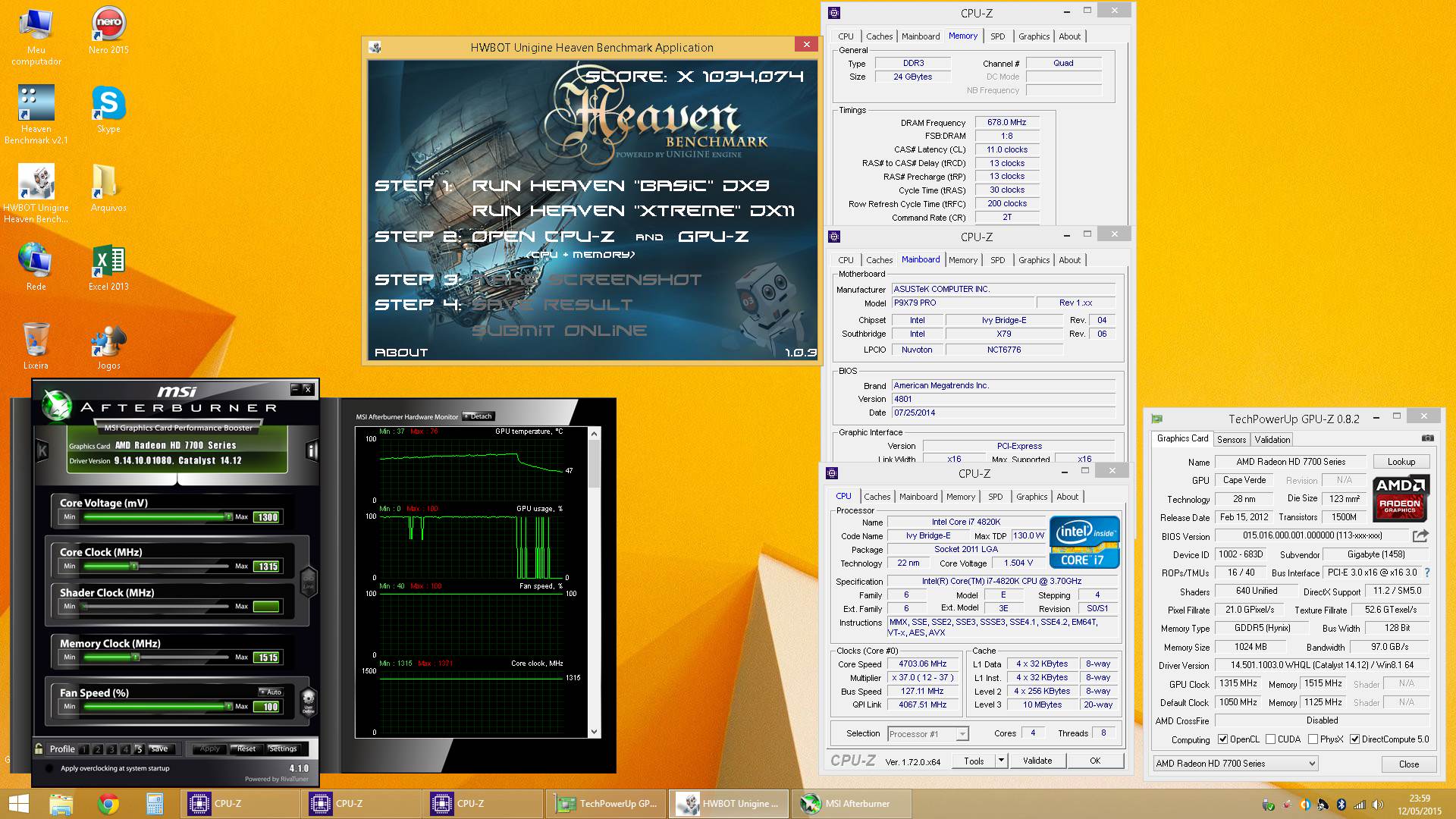Image resolution: width=1456 pixels, height=819 pixels.
Task: Click ABOUT in HWBOT Heaven app
Action: (401, 353)
